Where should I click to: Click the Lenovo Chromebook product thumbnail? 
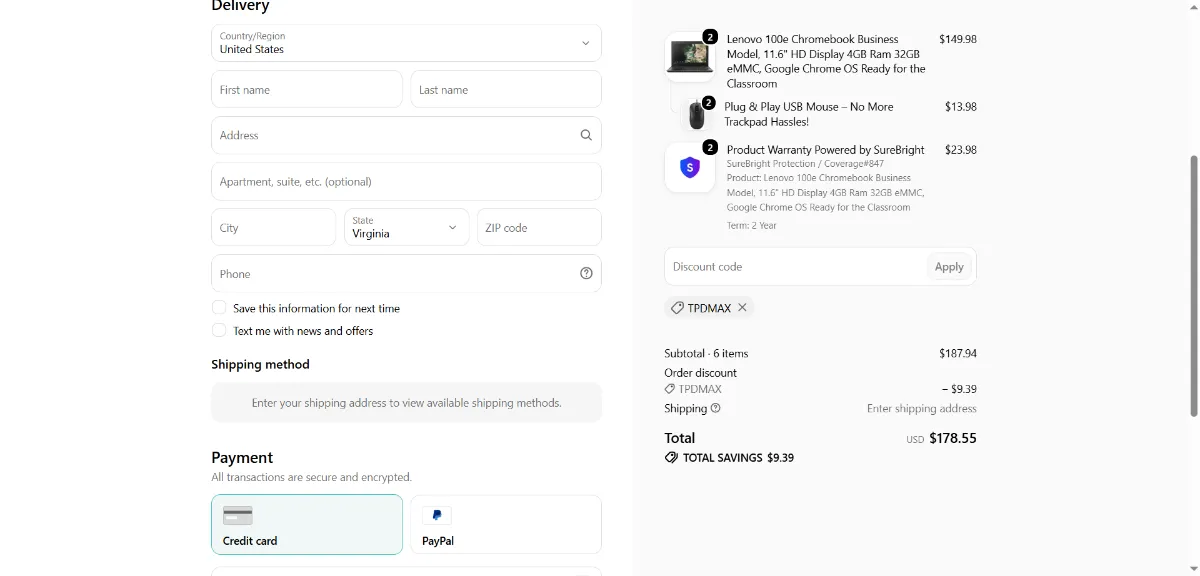[690, 58]
